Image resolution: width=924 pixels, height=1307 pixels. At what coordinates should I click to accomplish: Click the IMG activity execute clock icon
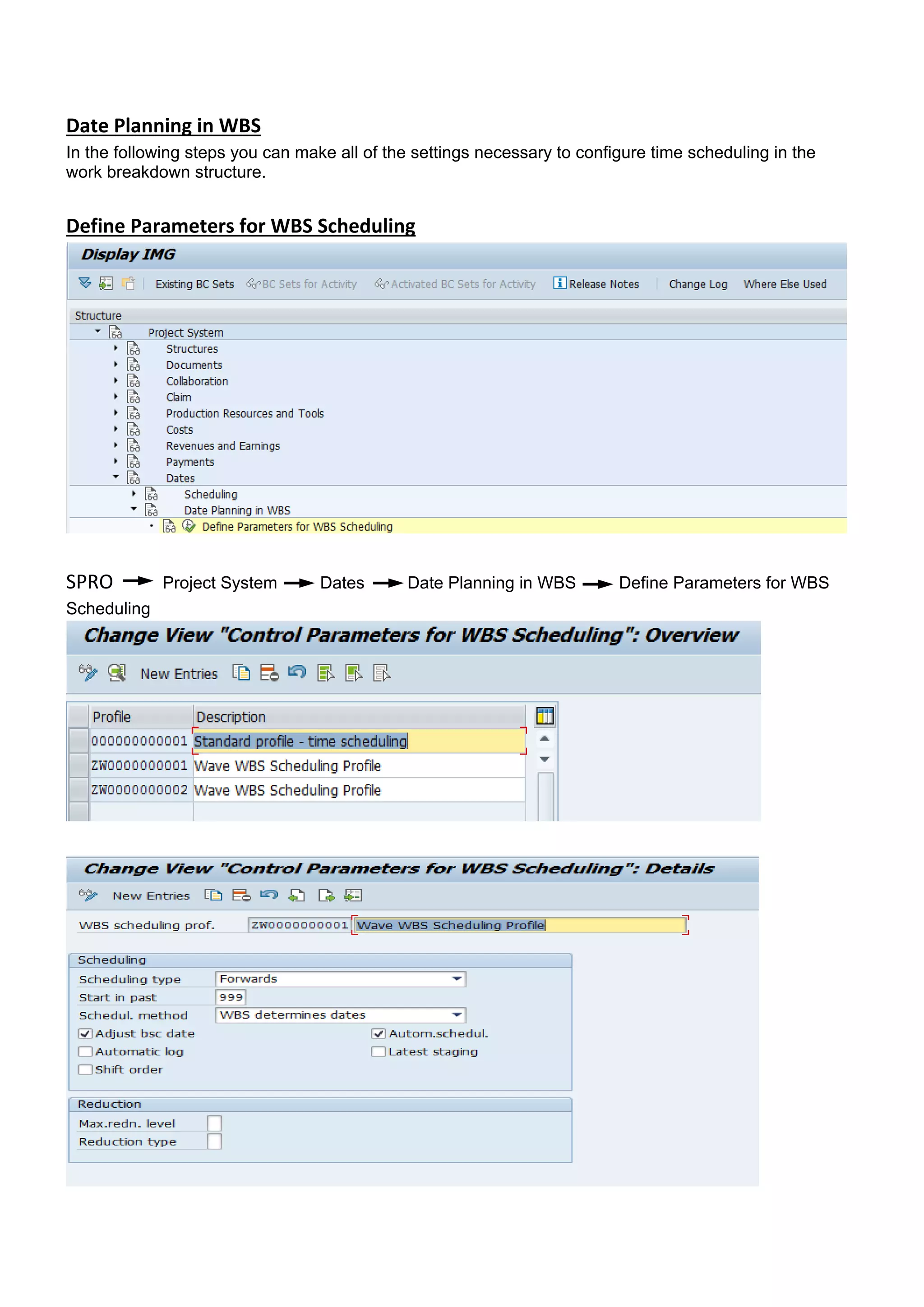coord(188,526)
